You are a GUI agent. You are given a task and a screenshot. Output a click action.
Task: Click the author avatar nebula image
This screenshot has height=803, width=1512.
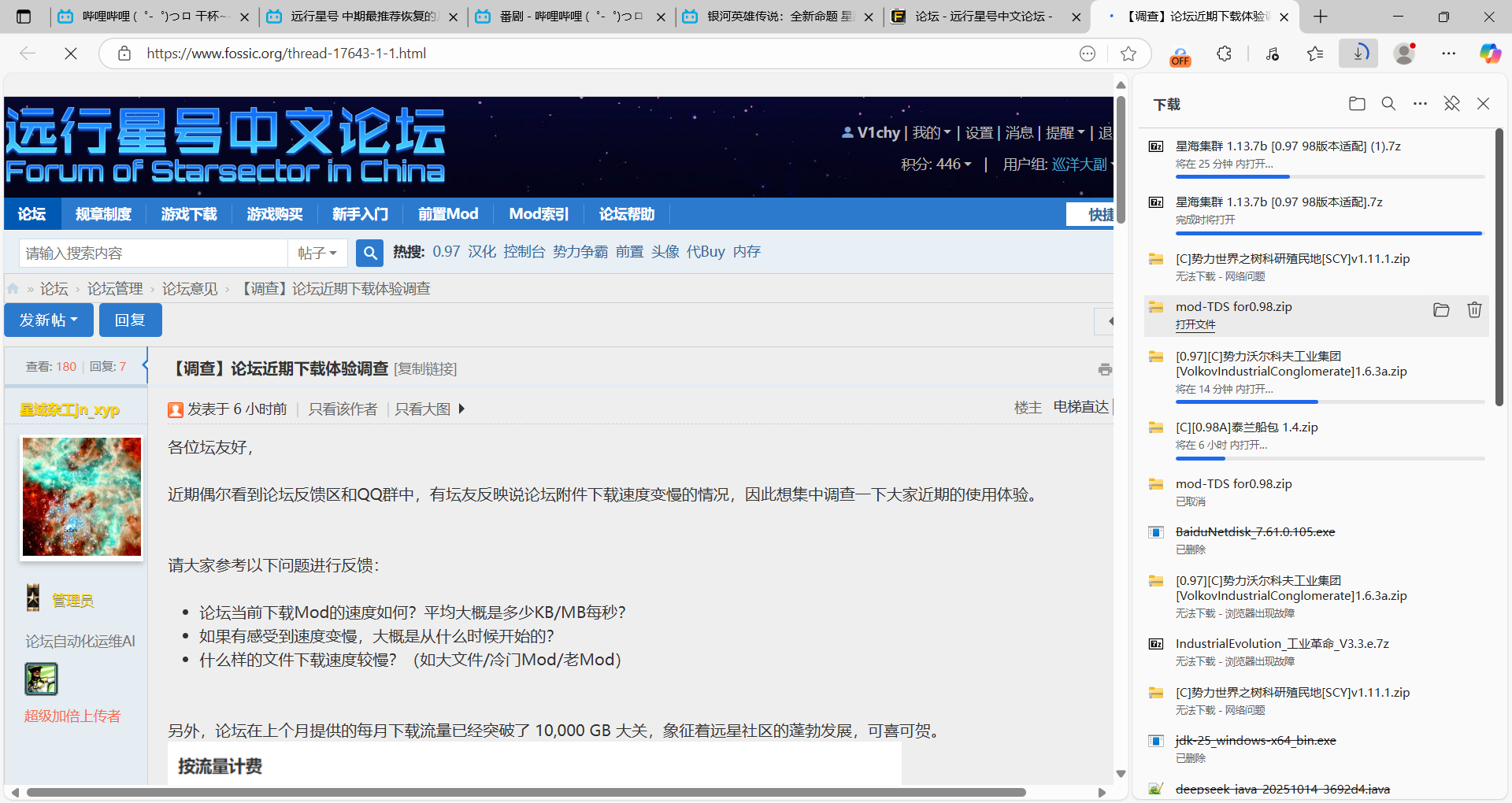pyautogui.click(x=82, y=497)
